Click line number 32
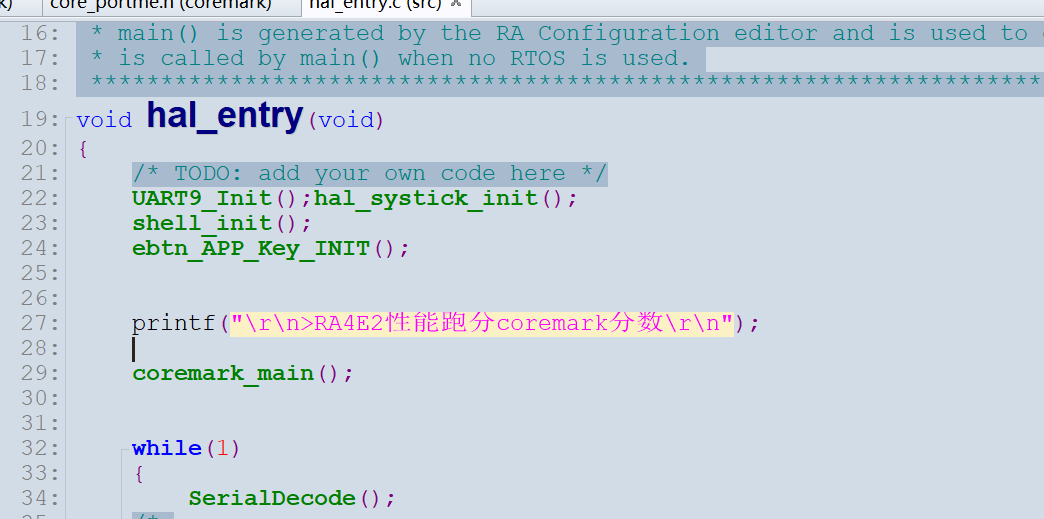 [x=39, y=448]
